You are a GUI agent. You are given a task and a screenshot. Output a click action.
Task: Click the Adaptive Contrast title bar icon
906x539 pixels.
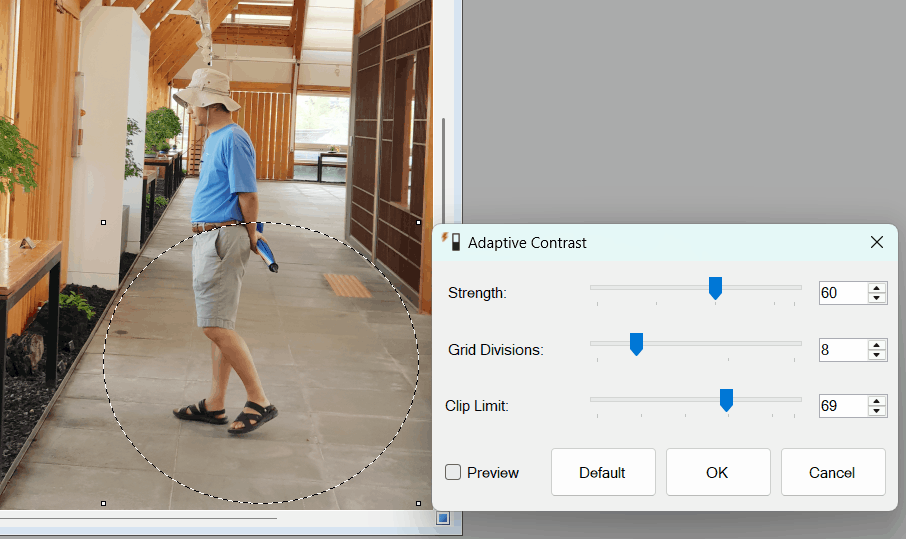[x=451, y=242]
